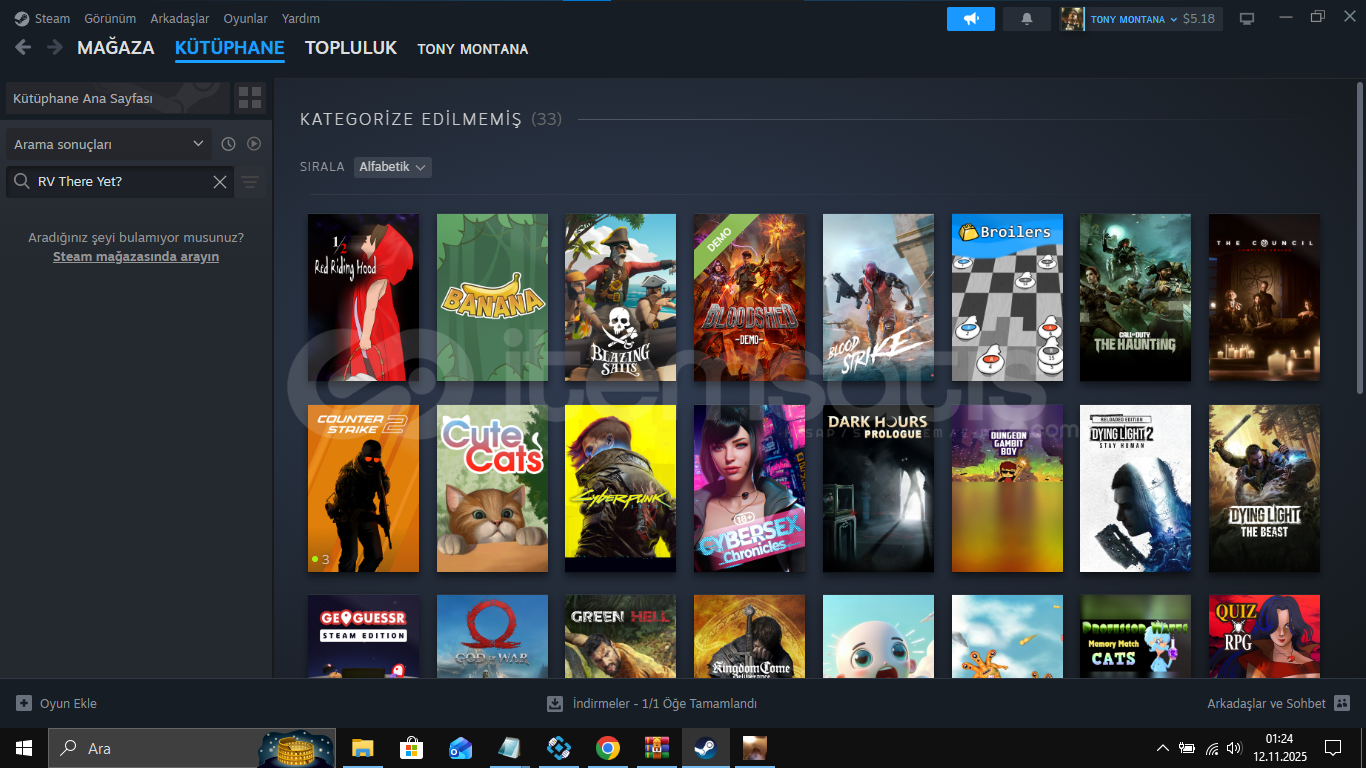The width and height of the screenshot is (1366, 768).
Task: Go to the TOPLULUK tab
Action: (x=351, y=48)
